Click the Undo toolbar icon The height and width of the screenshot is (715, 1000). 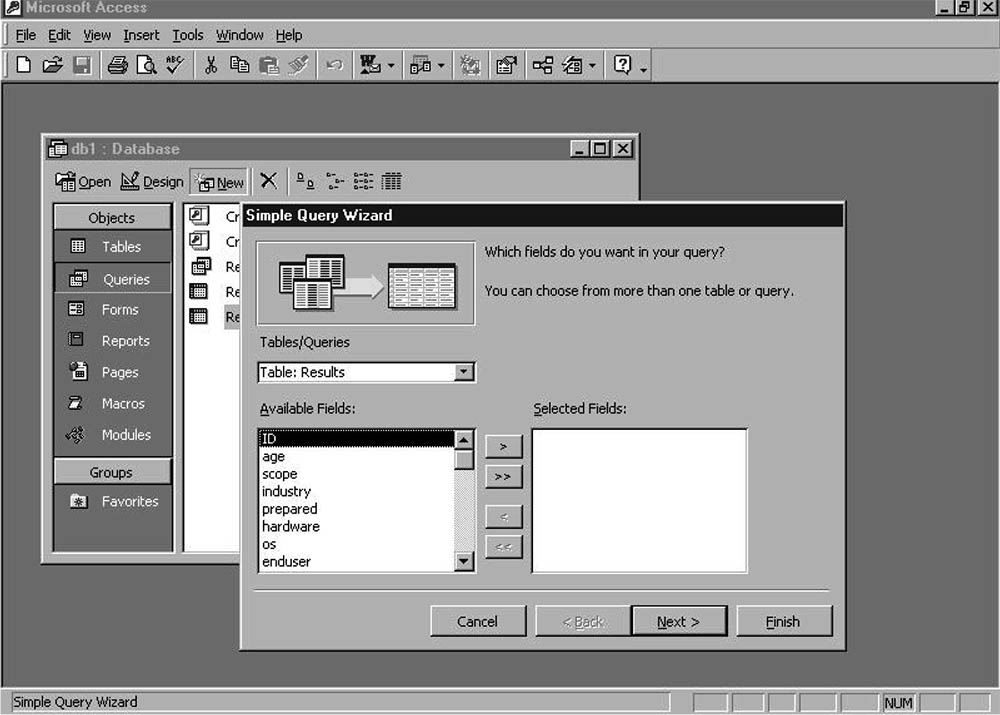pos(334,65)
